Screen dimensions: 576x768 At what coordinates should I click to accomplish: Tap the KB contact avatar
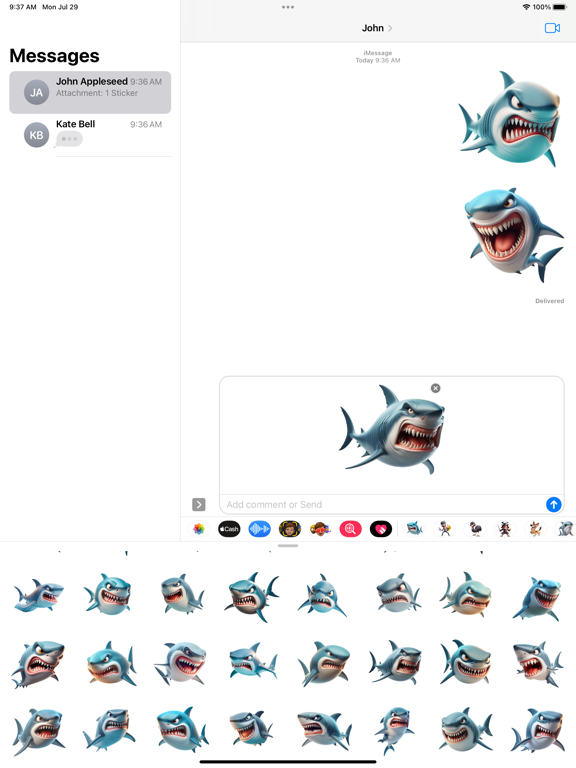36,135
